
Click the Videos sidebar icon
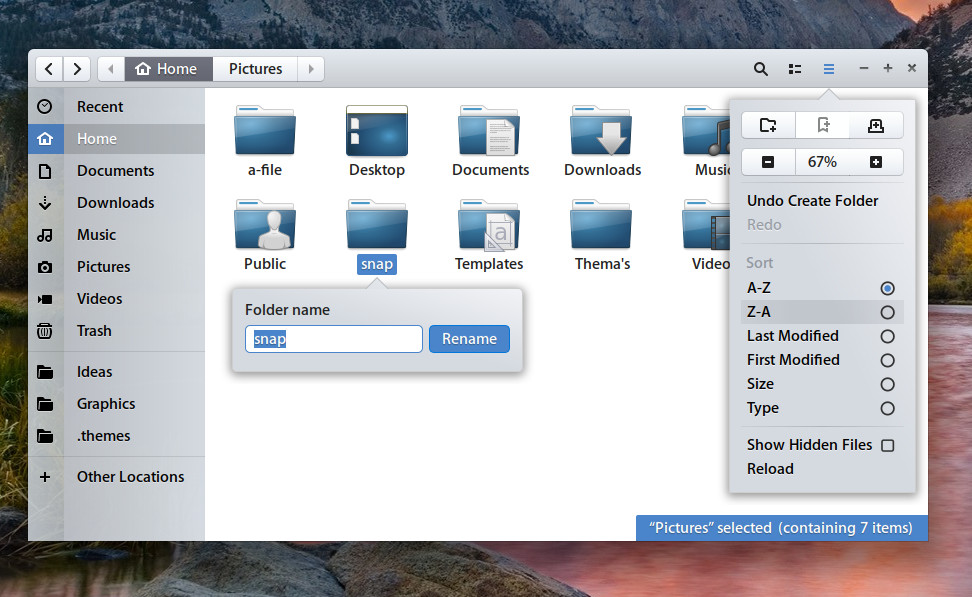click(x=45, y=299)
